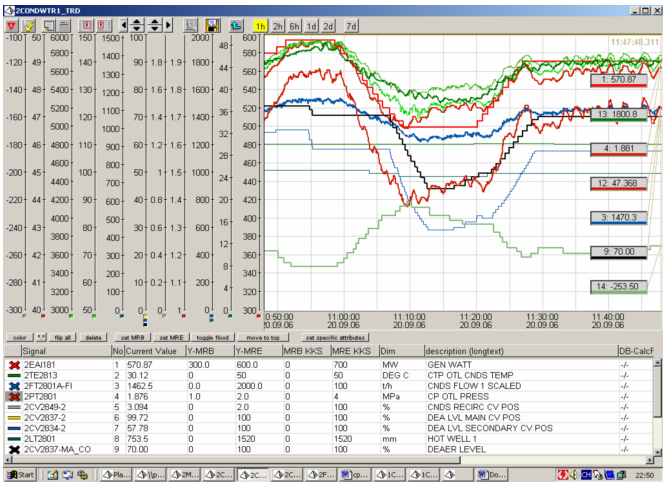Click the description (longtext) column header
This screenshot has height=485, width=668.
coord(466,352)
